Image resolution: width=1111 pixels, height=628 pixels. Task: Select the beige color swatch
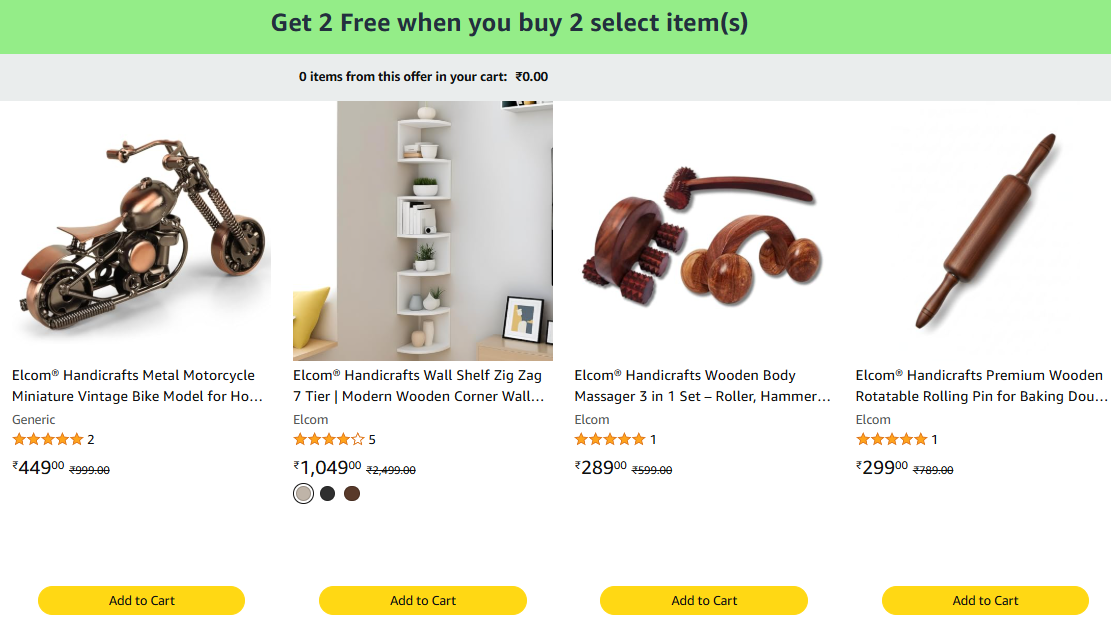click(x=304, y=494)
